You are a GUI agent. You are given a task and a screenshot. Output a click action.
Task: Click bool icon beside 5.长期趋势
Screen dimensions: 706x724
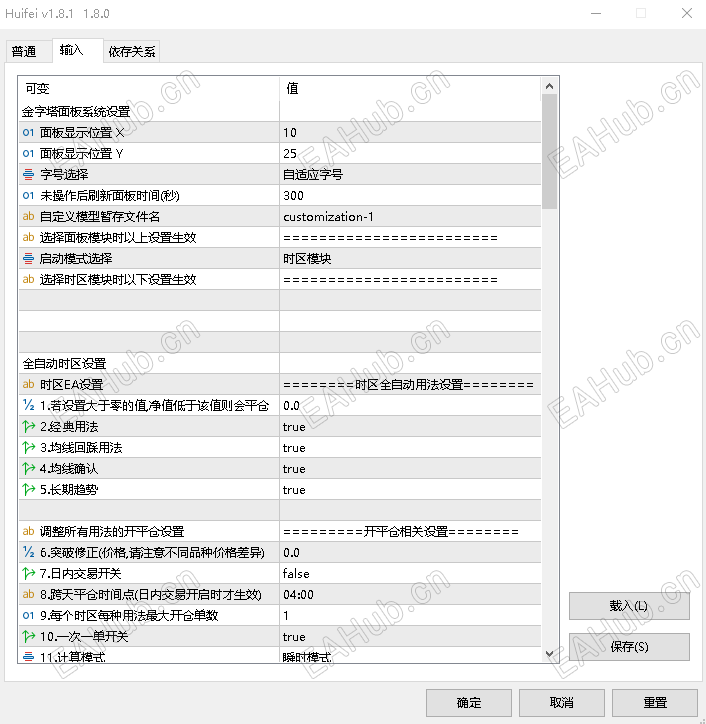tap(28, 489)
